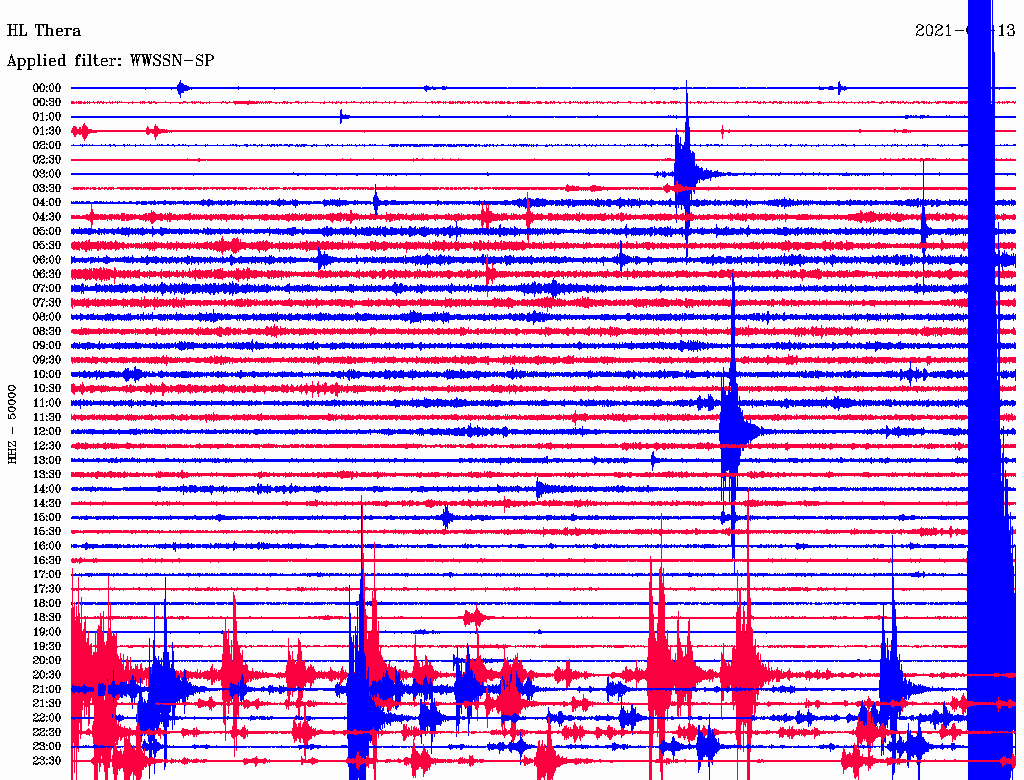Click the 19:00 time label
Viewport: 1024px width, 780px height.
(47, 632)
